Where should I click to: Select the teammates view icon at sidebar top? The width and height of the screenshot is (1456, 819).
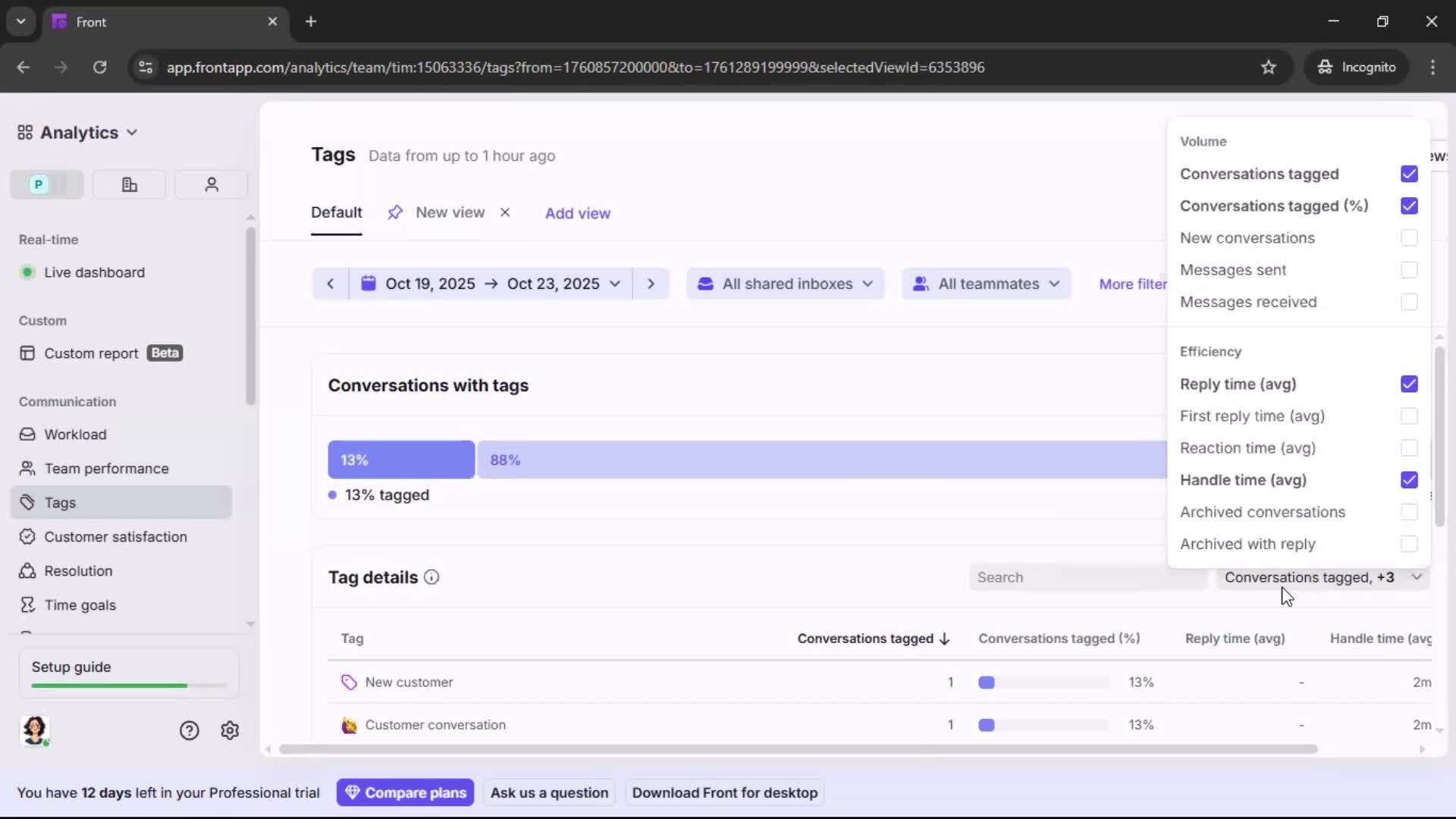click(x=211, y=184)
